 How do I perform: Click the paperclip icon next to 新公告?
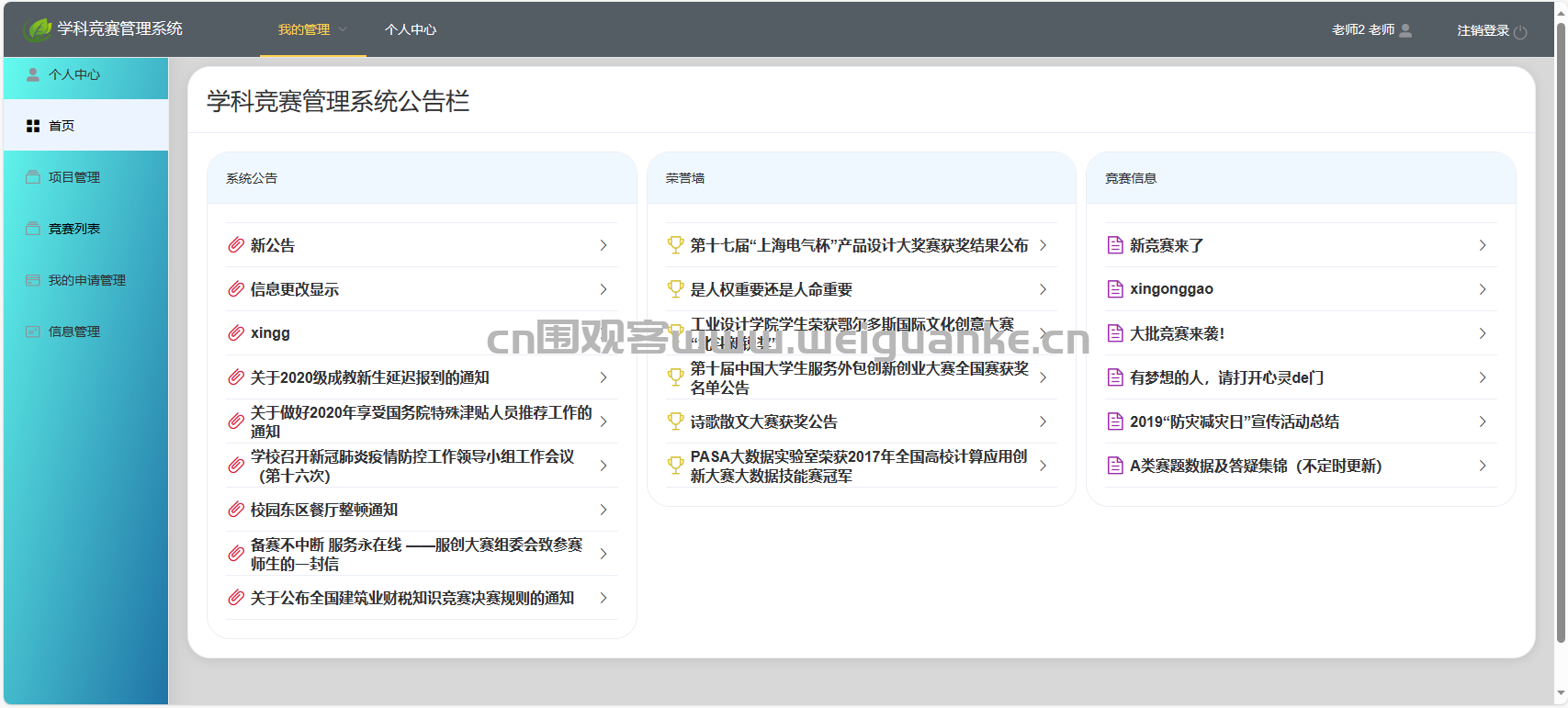(x=236, y=245)
